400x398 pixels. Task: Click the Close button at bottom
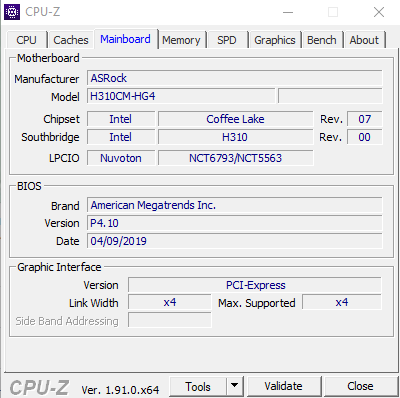click(x=360, y=386)
